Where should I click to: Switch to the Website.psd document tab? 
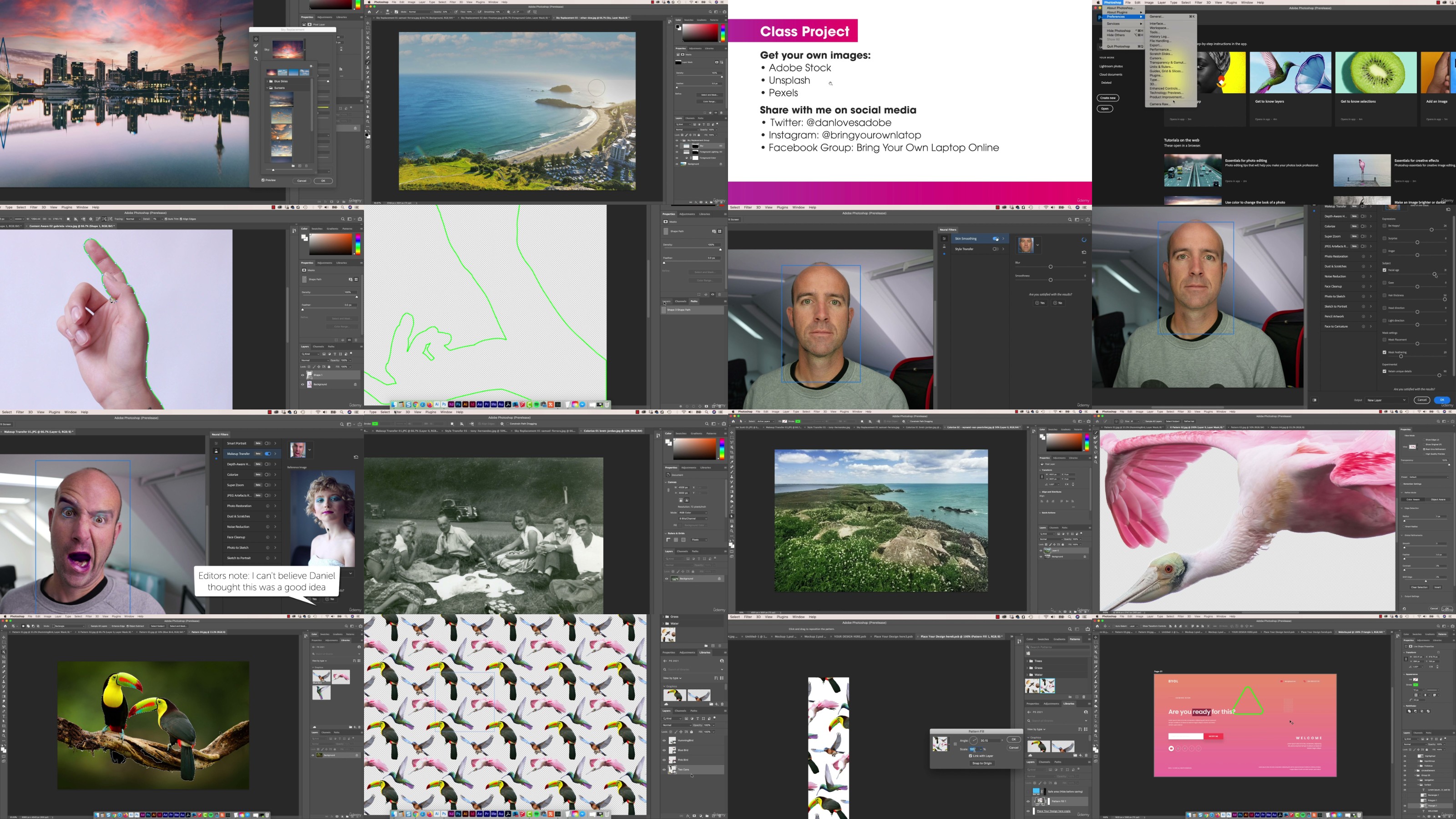click(1360, 632)
